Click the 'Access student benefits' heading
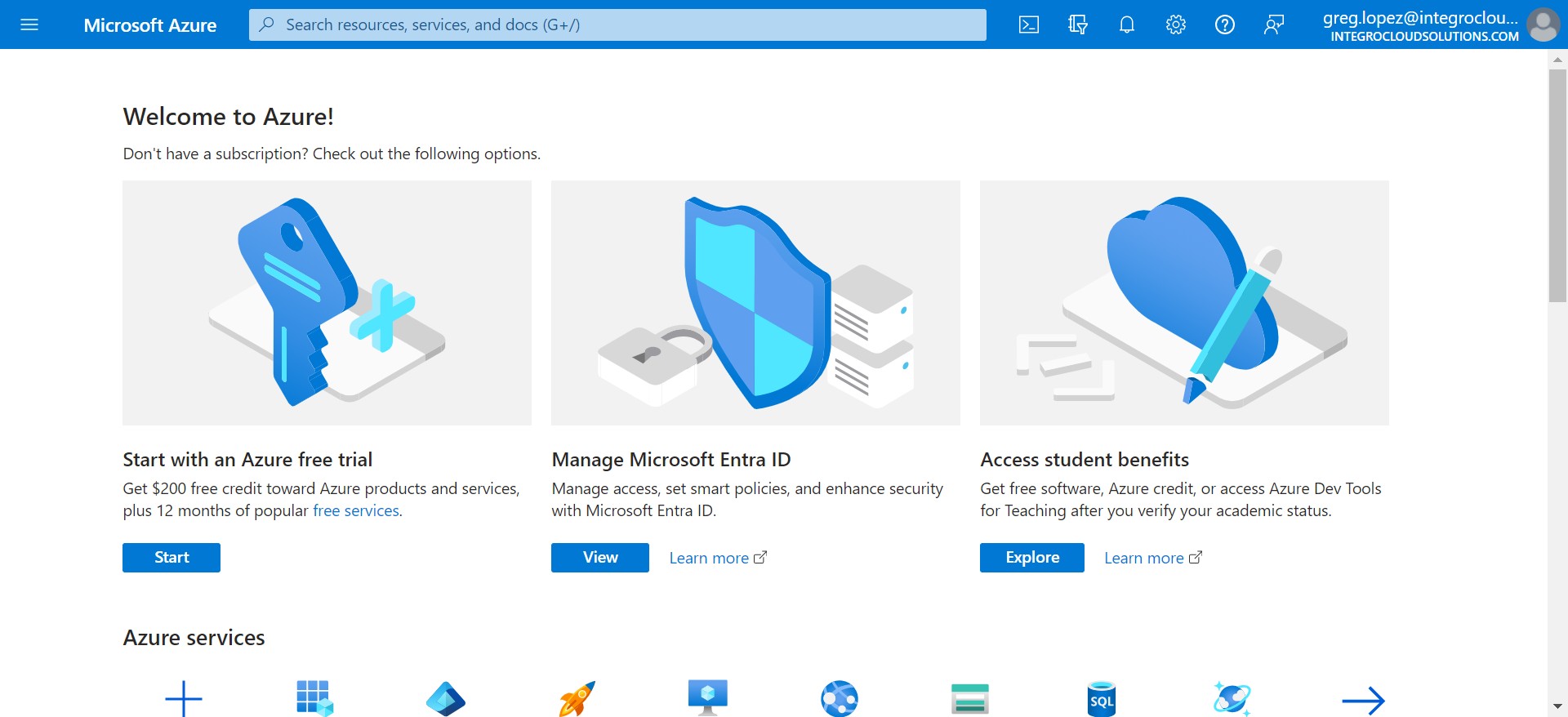The image size is (1568, 717). (x=1085, y=460)
